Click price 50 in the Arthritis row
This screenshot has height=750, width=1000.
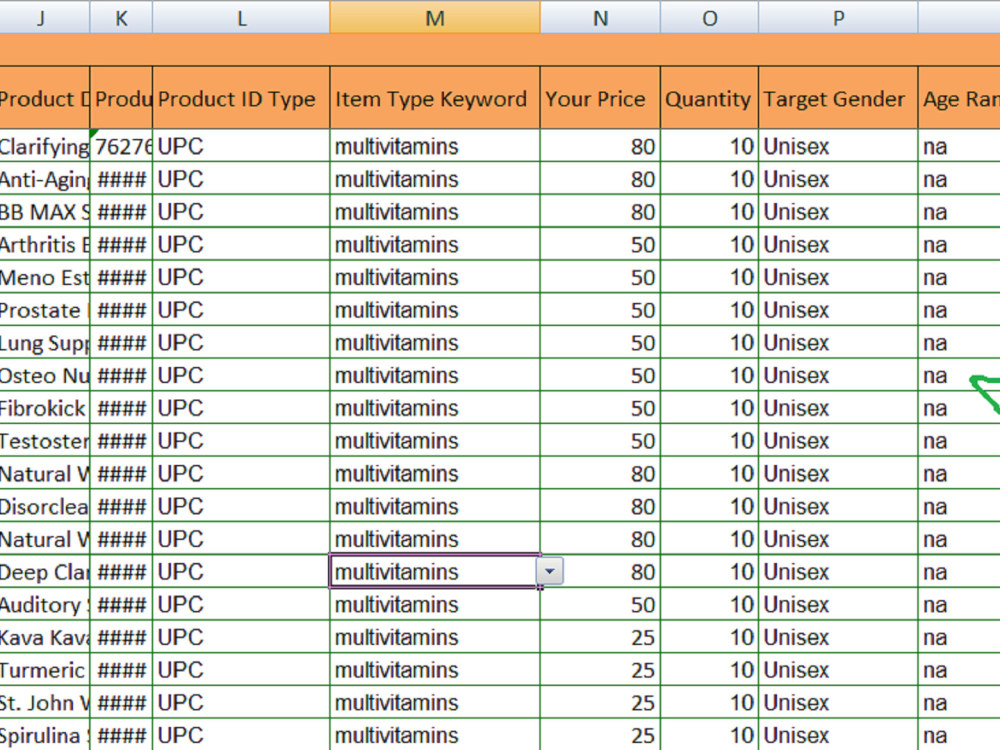600,244
